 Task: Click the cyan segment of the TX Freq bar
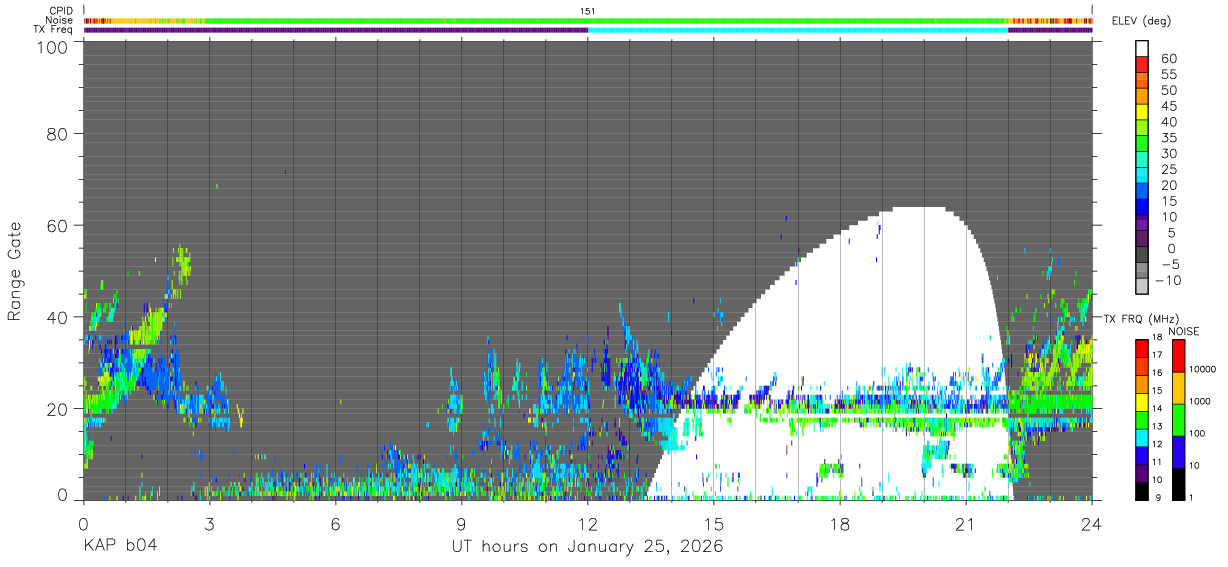798,29
